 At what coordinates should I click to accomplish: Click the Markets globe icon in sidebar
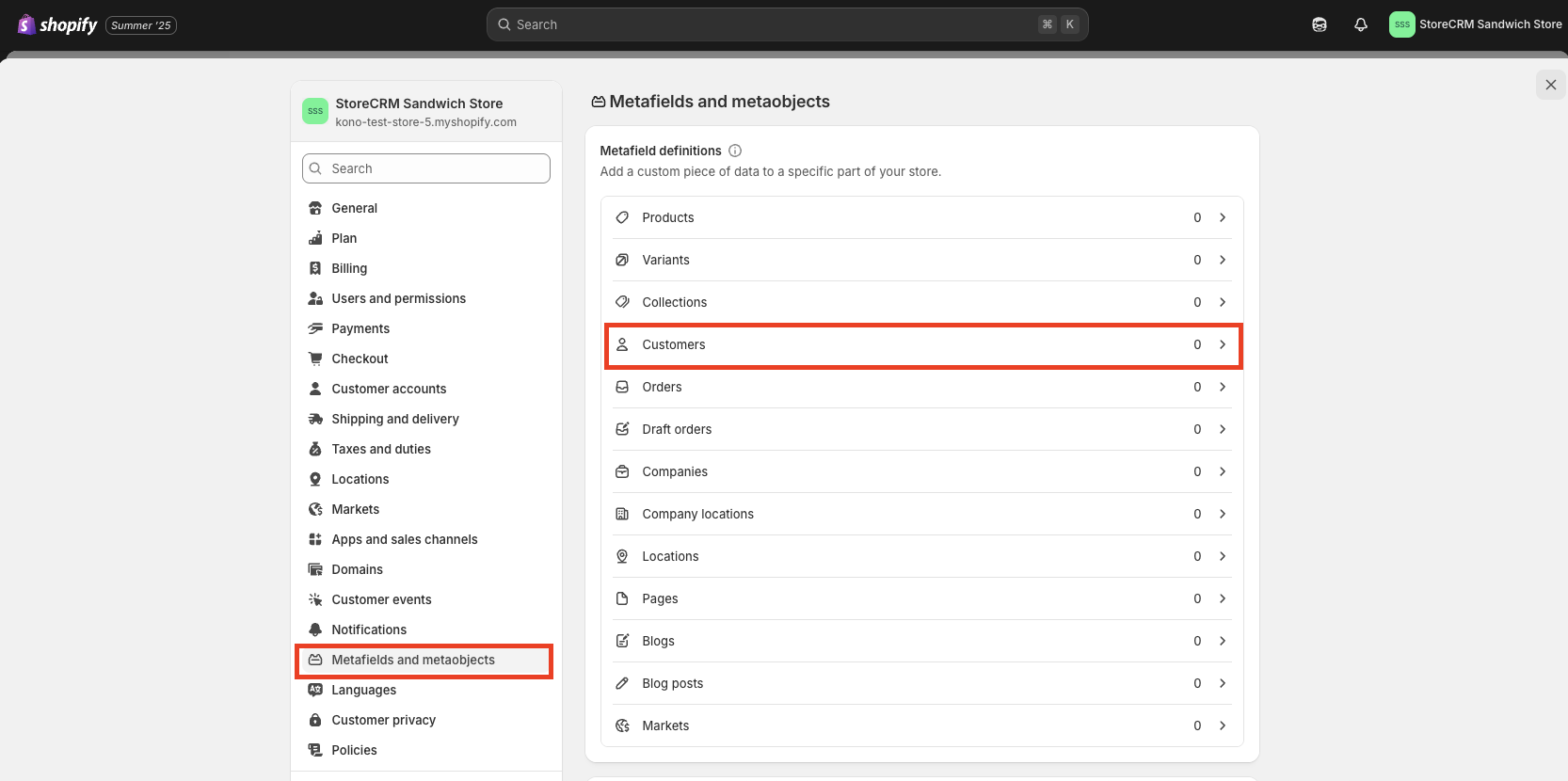315,509
